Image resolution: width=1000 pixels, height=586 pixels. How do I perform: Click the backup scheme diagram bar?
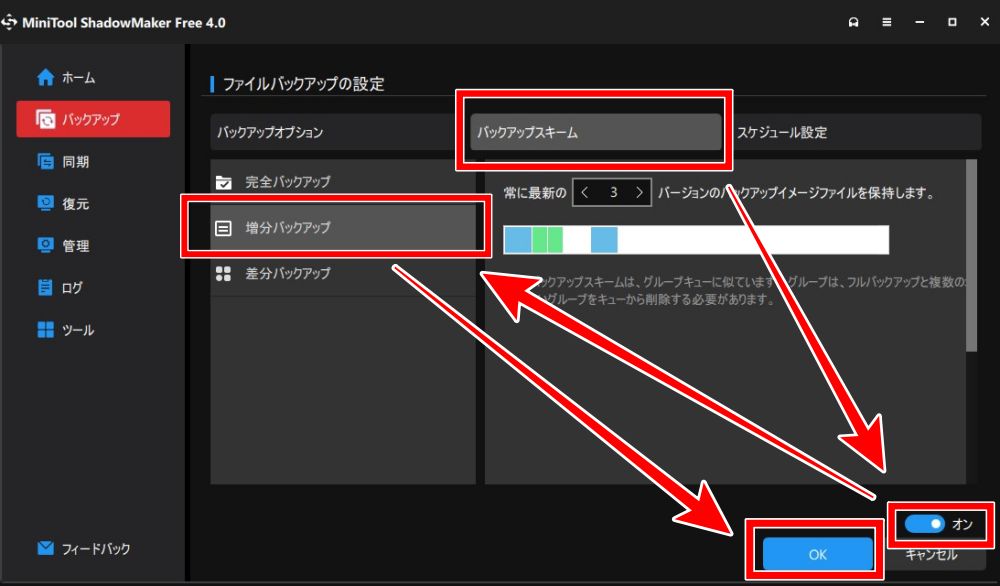696,240
